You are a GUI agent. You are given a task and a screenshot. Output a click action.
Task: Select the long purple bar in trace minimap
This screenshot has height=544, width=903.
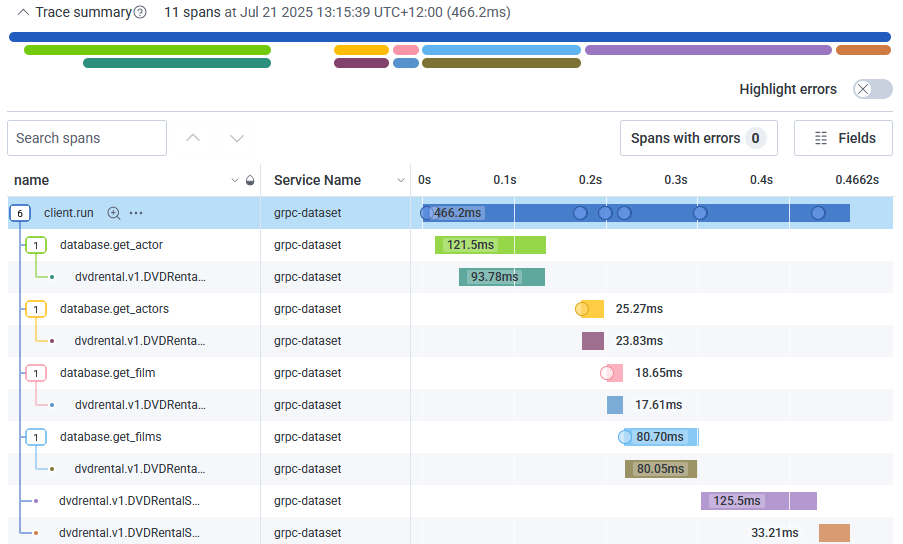point(708,50)
